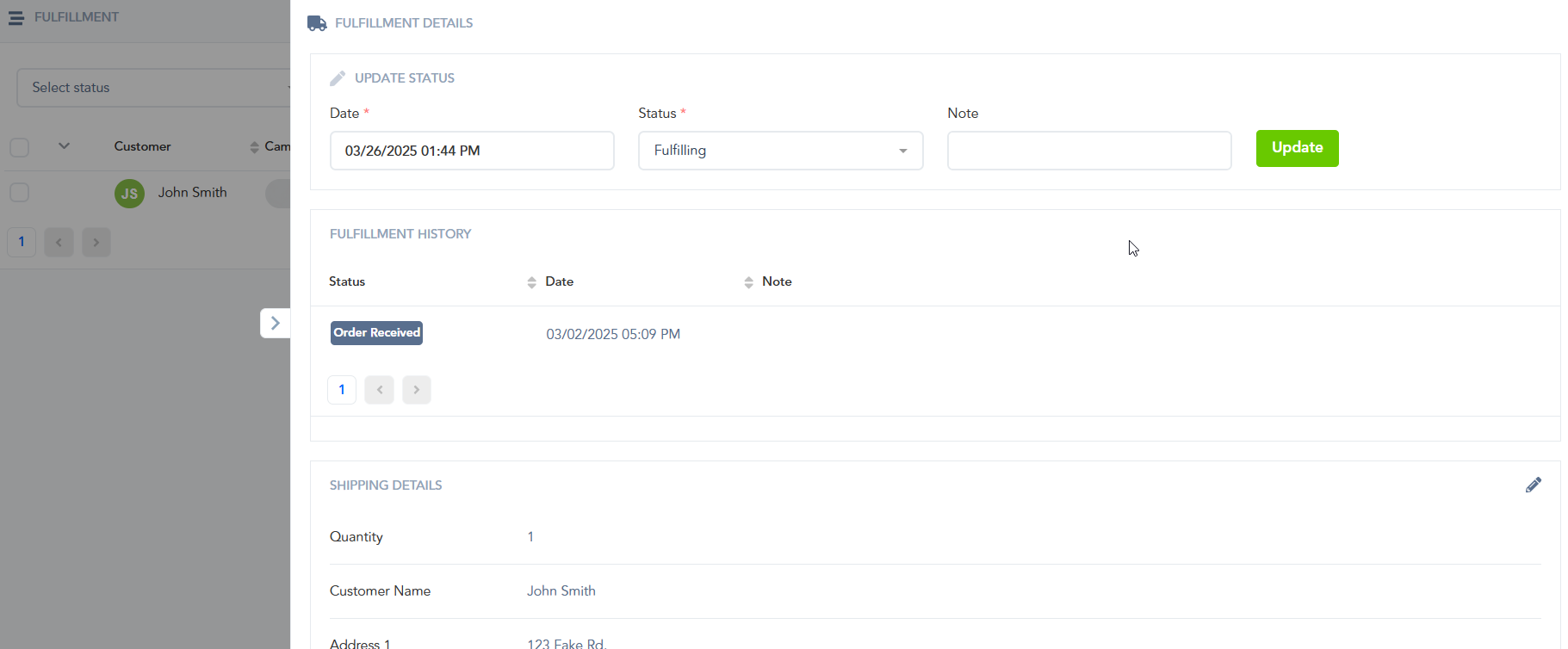Open the Select status filter dropdown
The width and height of the screenshot is (1568, 649).
click(155, 88)
